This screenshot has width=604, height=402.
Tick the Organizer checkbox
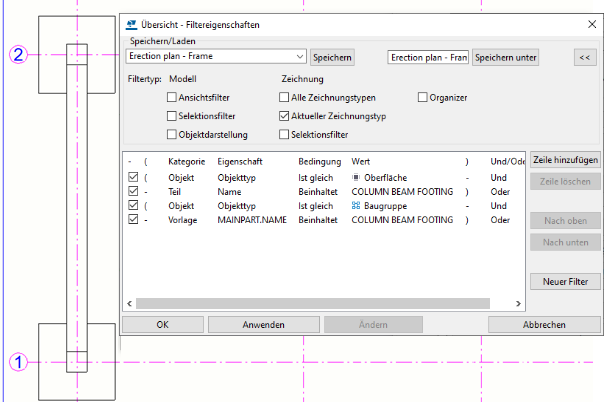coord(423,98)
